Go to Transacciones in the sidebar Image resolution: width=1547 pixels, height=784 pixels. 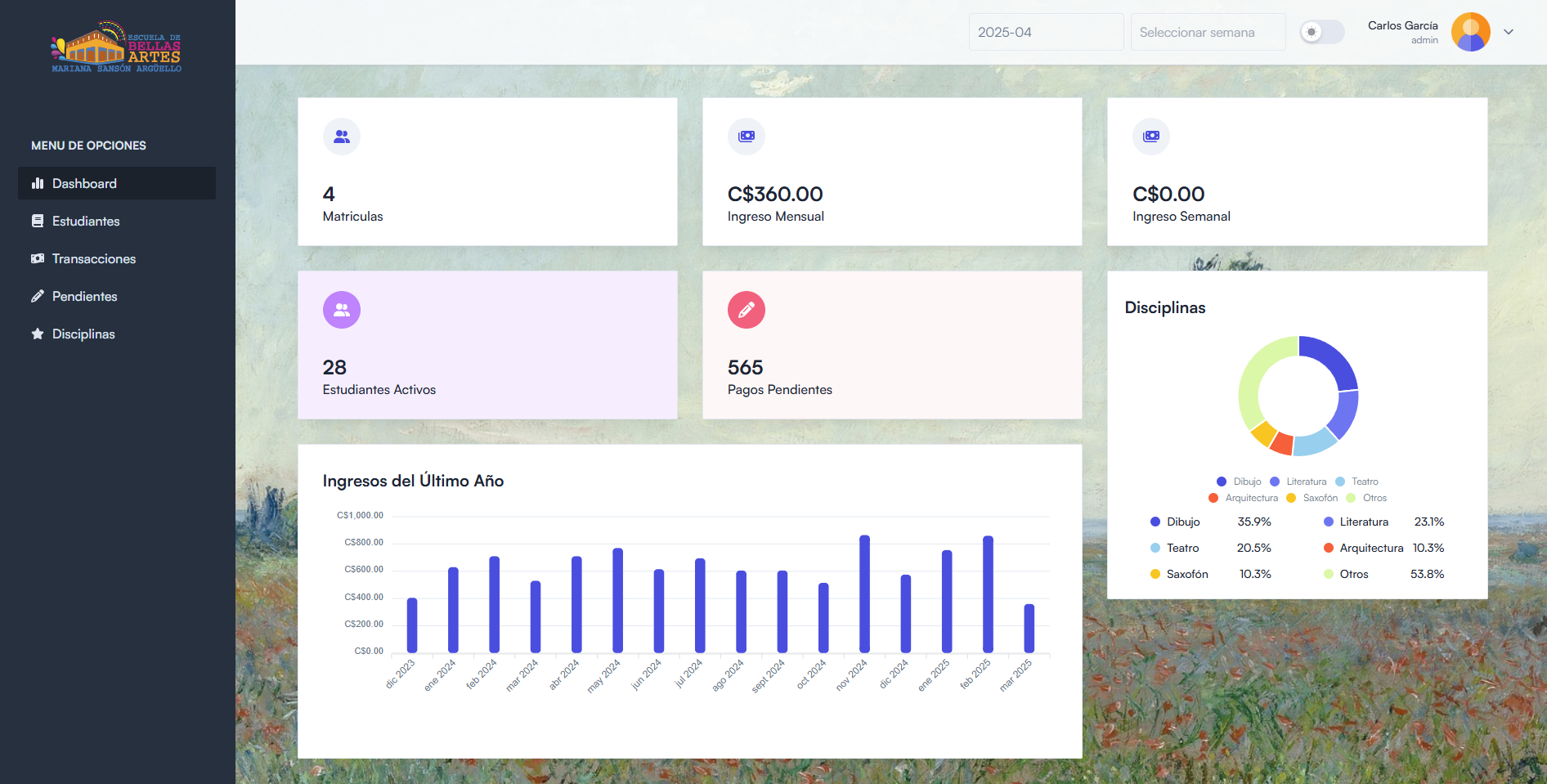(94, 258)
